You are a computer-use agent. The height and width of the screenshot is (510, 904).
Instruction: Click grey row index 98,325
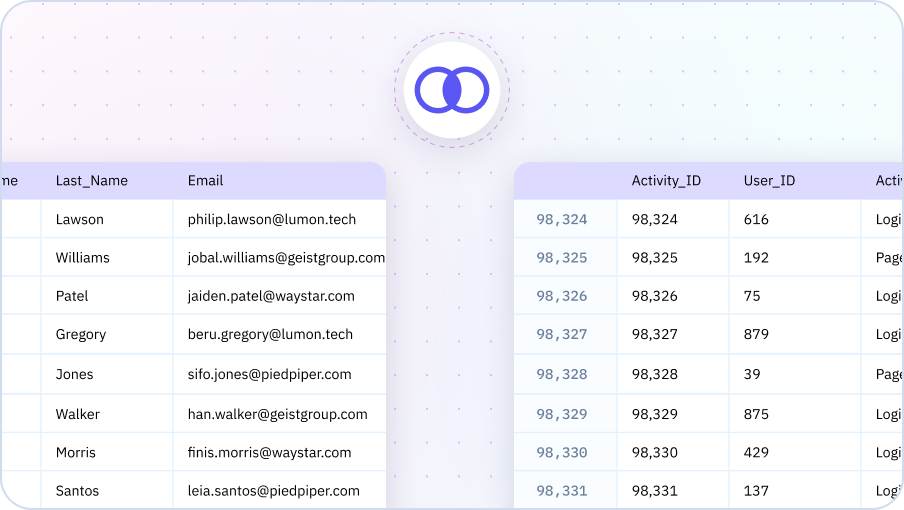tap(562, 258)
